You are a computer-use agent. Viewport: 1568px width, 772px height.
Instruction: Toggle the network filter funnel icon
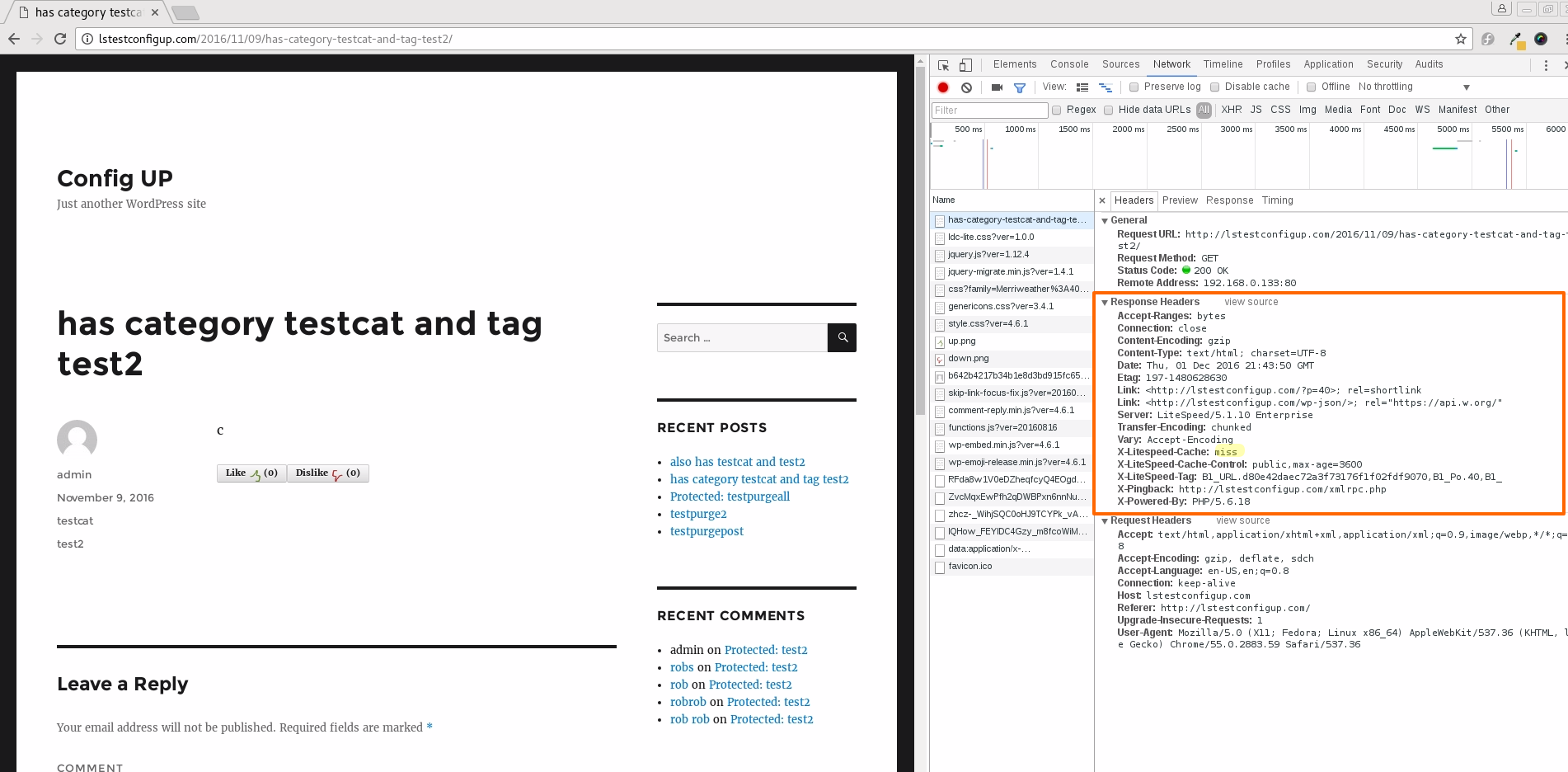1020,87
